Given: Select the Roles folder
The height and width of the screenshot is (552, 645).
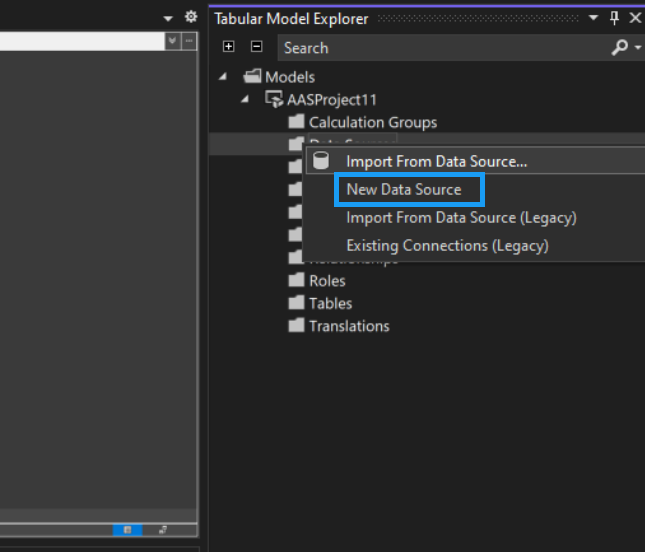Looking at the screenshot, I should click(327, 281).
